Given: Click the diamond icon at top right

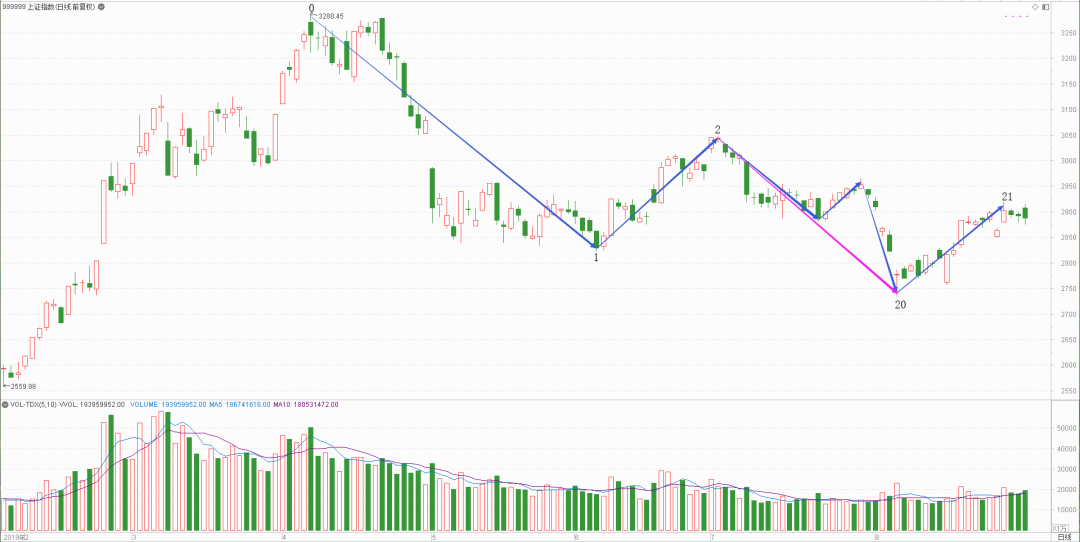Looking at the screenshot, I should 1035,7.
